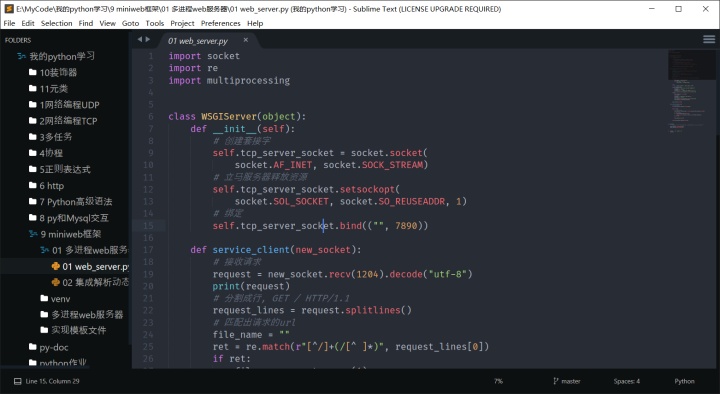Open the tab options hamburger menu
The image size is (720, 394).
pyautogui.click(x=709, y=39)
